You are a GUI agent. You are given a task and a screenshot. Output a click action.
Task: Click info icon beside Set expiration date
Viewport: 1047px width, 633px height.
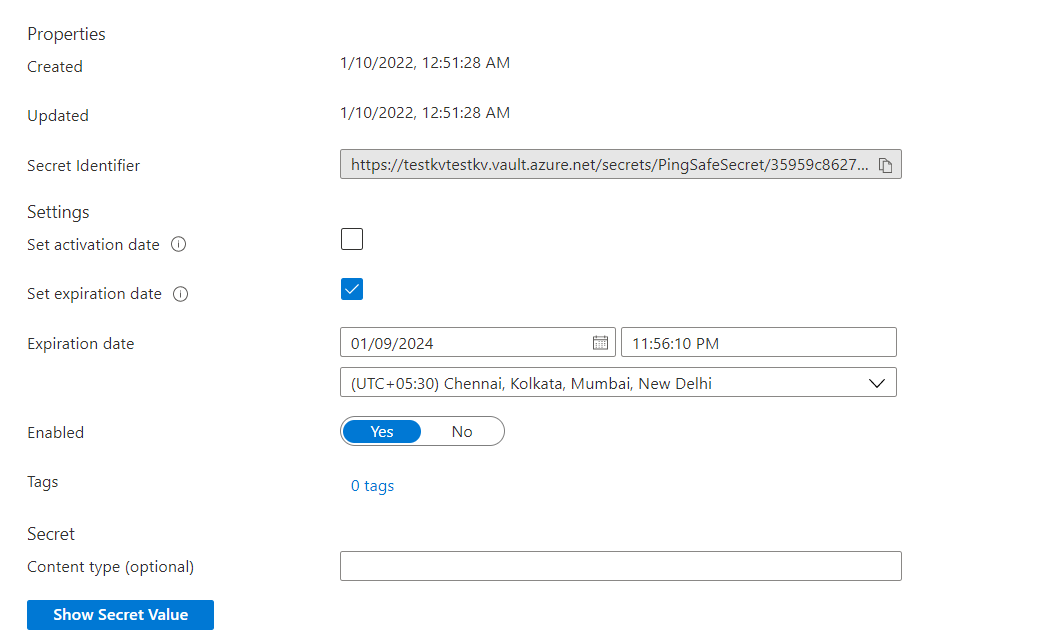coord(181,294)
